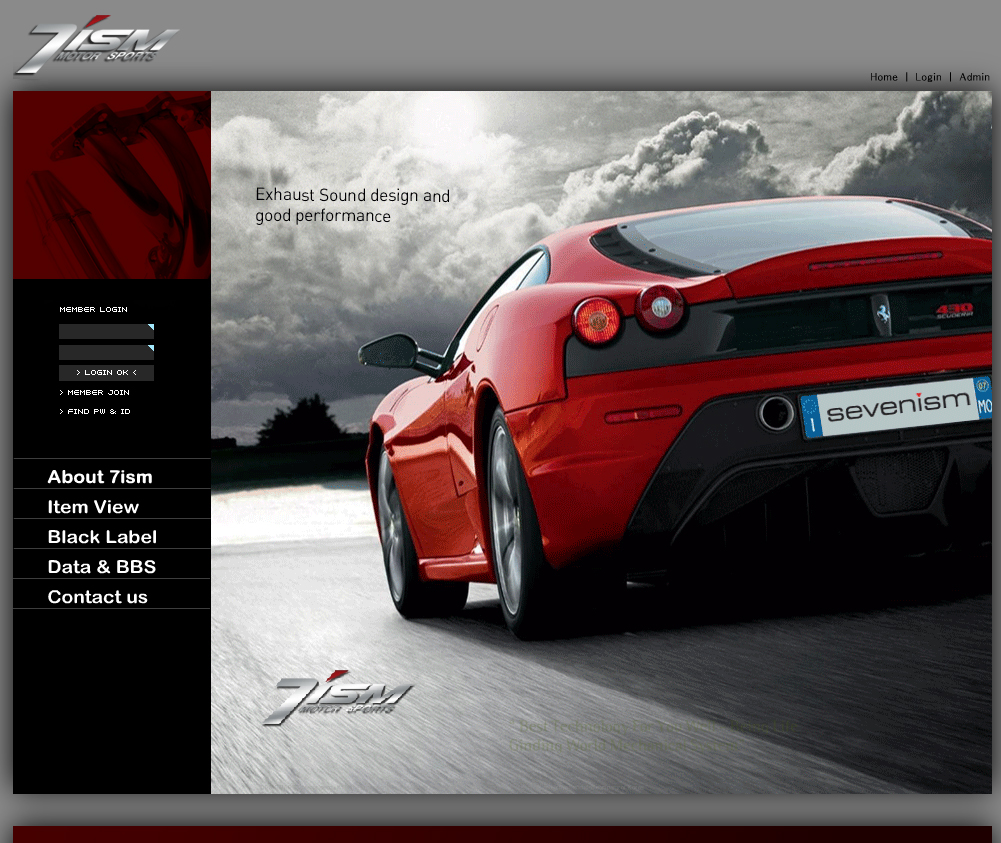Screen dimensions: 1001x843
Task: Navigate to Data & BBS section
Action: click(102, 567)
